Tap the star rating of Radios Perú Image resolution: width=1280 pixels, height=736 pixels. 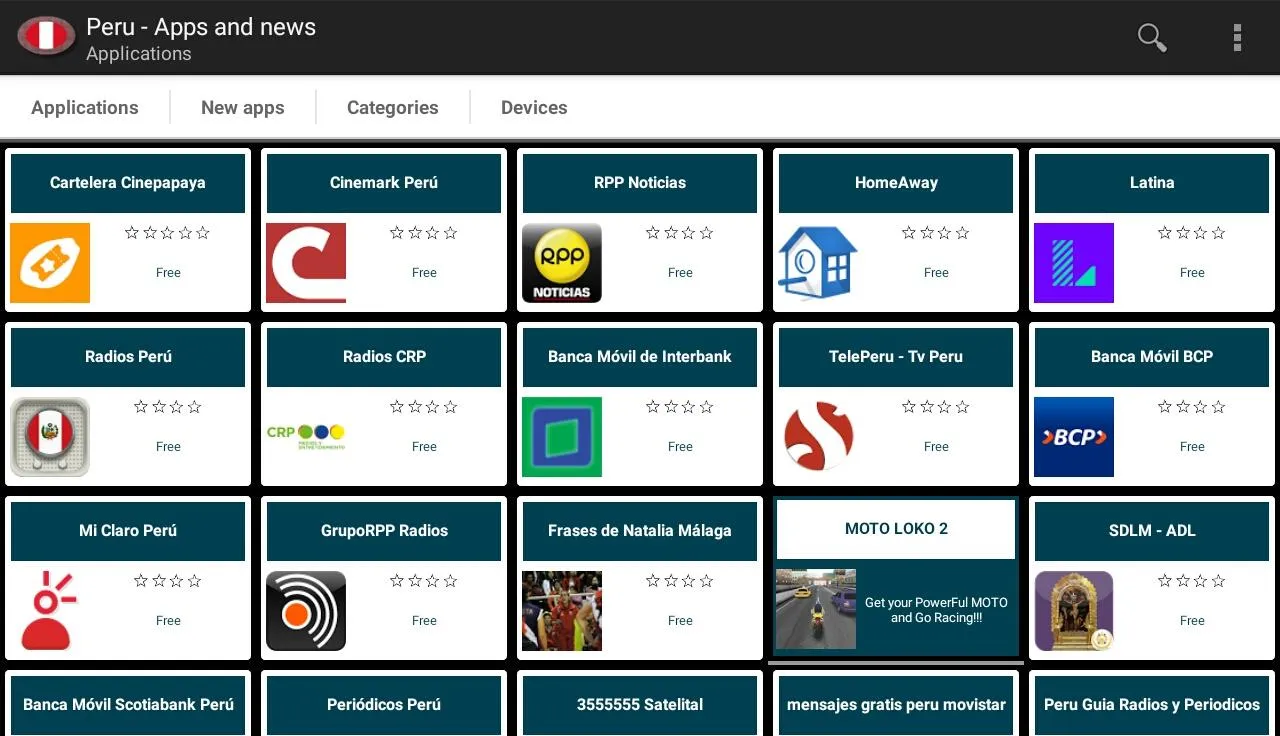pyautogui.click(x=168, y=407)
